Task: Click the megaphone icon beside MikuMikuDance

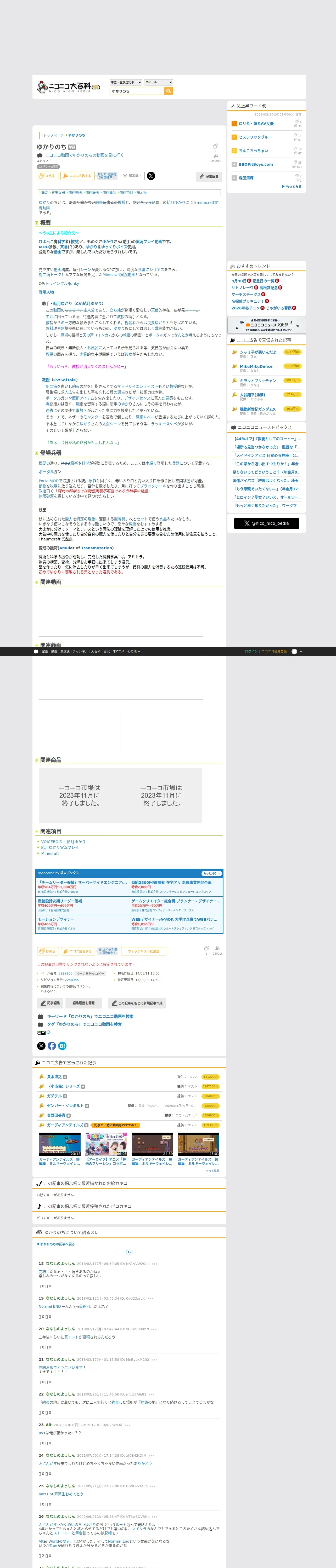Action: coord(235,366)
